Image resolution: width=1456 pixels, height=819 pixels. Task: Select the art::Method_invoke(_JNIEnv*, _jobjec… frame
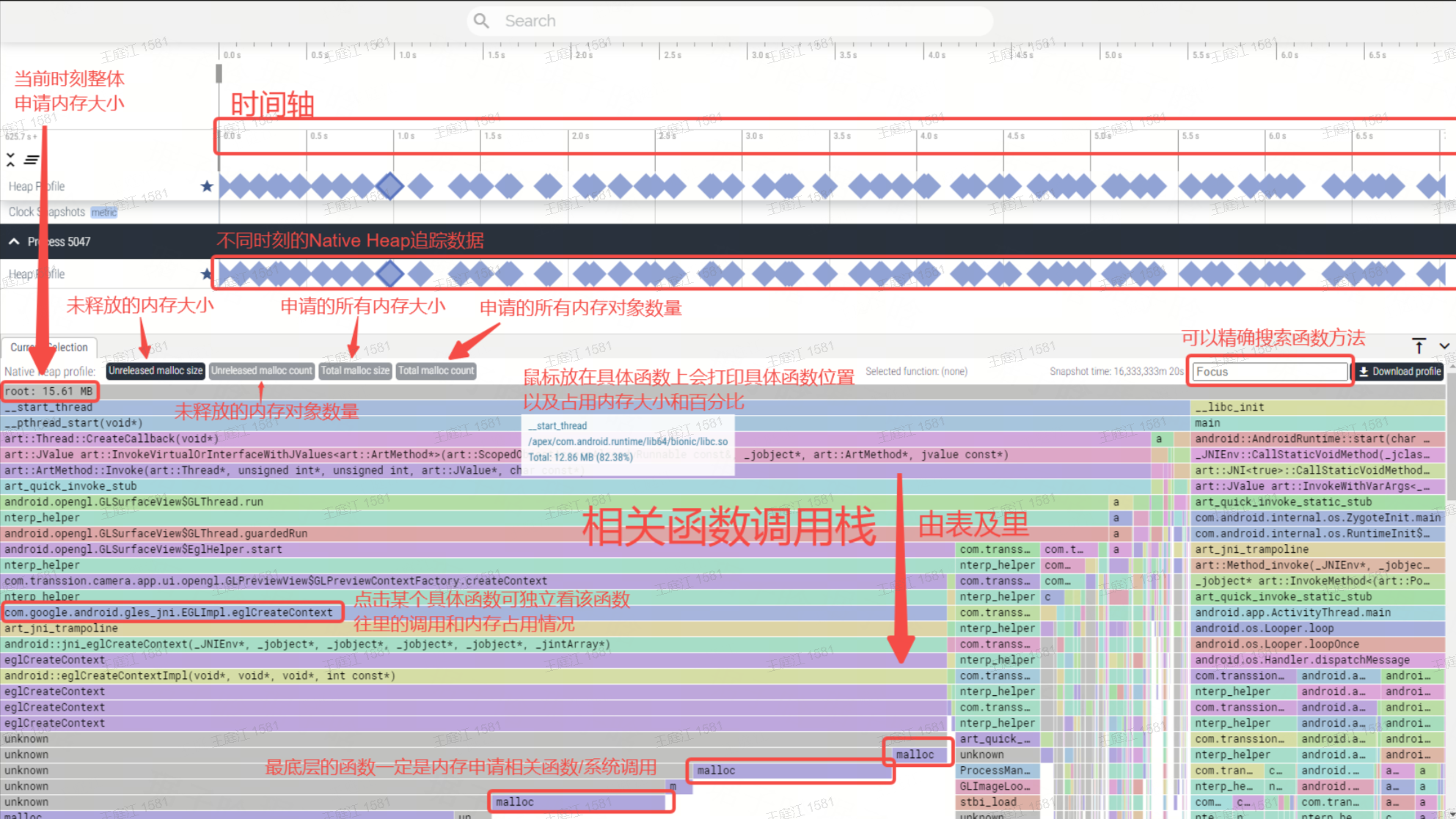pos(1318,565)
